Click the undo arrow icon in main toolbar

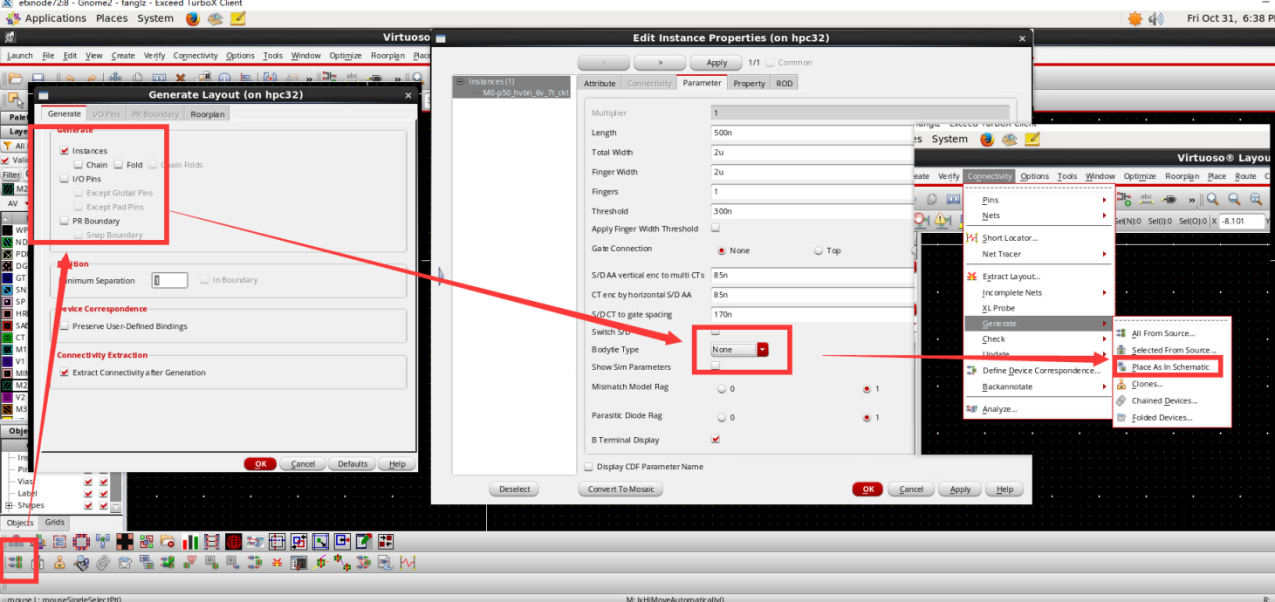pos(70,77)
